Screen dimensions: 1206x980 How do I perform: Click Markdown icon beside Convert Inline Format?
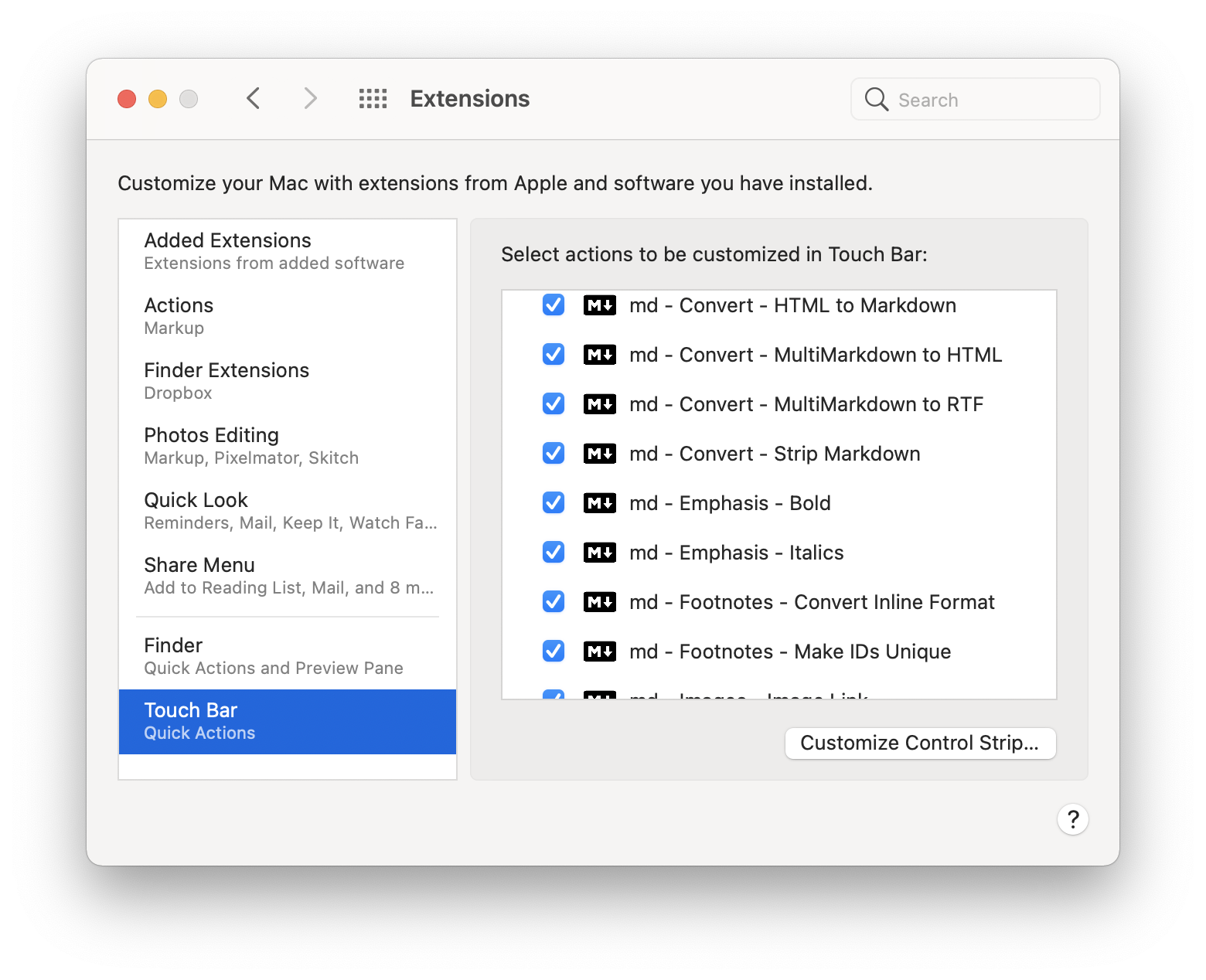[600, 602]
